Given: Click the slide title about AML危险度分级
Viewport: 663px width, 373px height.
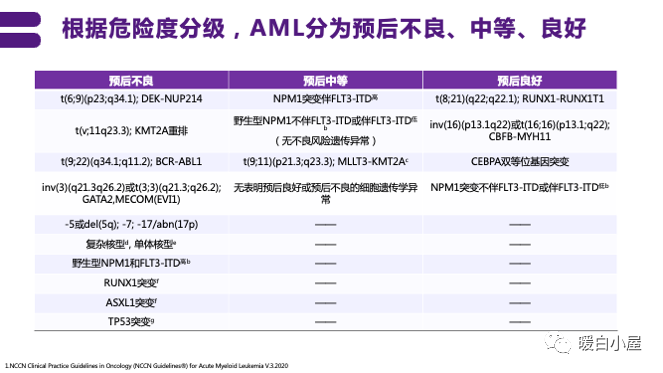Looking at the screenshot, I should click(323, 29).
